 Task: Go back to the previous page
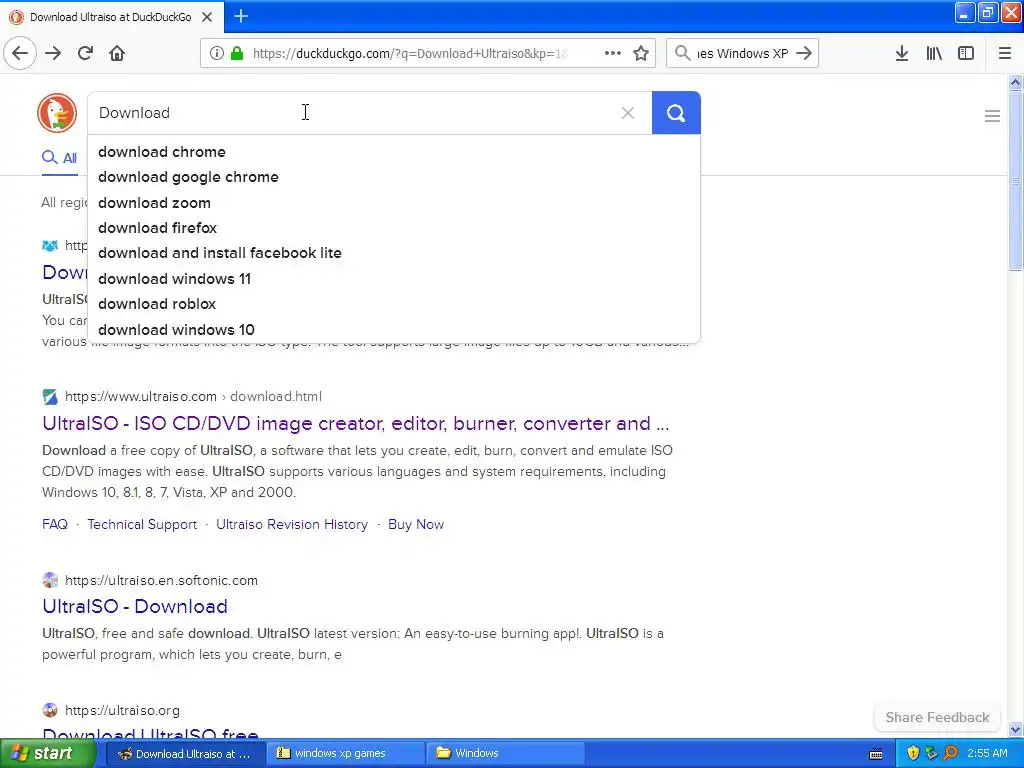(x=20, y=53)
